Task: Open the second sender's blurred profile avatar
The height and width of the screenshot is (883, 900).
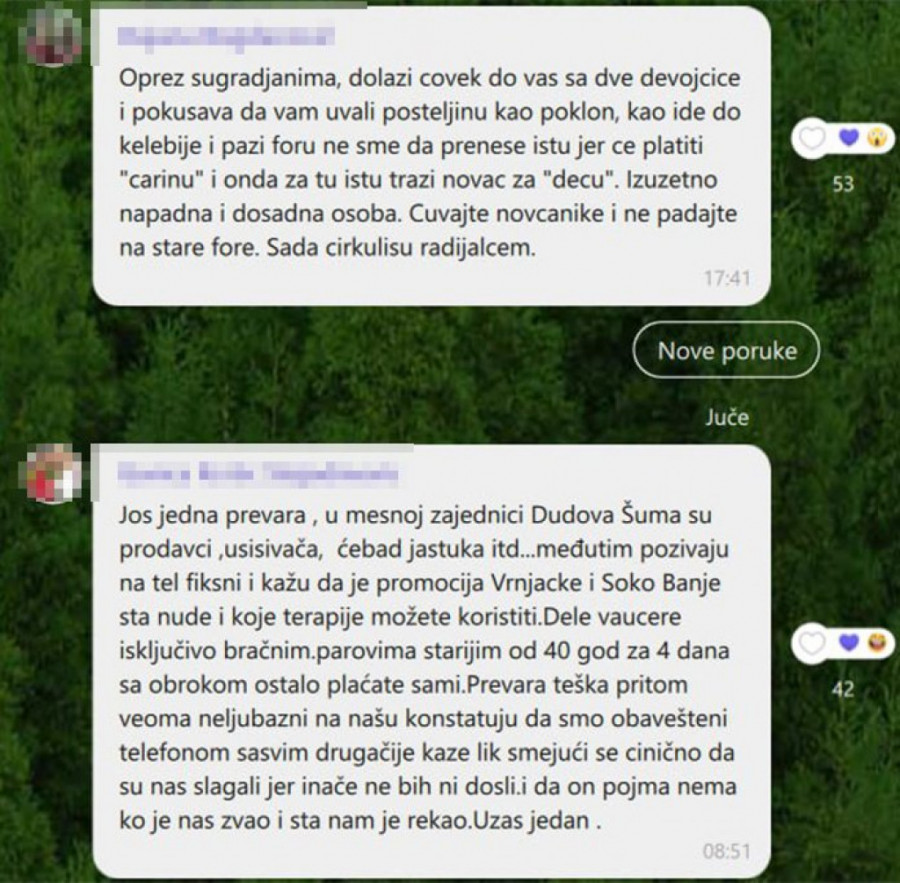Action: click(x=50, y=474)
